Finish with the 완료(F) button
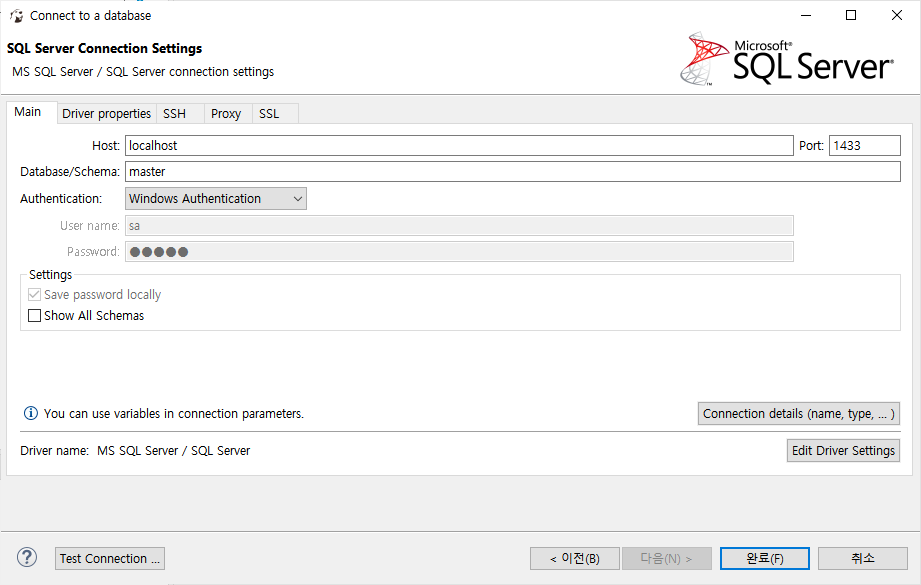The height and width of the screenshot is (585, 921). (765, 559)
